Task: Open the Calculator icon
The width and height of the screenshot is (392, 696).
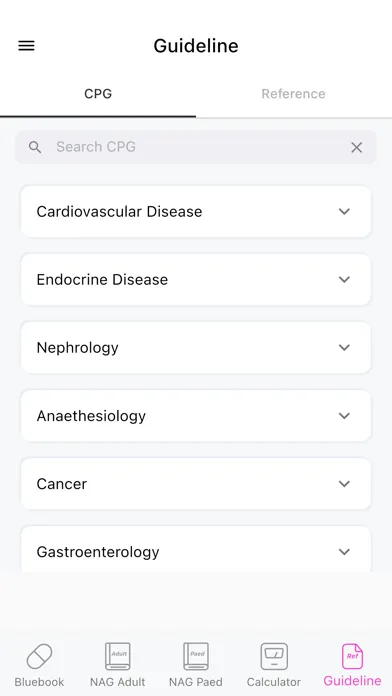Action: 274,656
